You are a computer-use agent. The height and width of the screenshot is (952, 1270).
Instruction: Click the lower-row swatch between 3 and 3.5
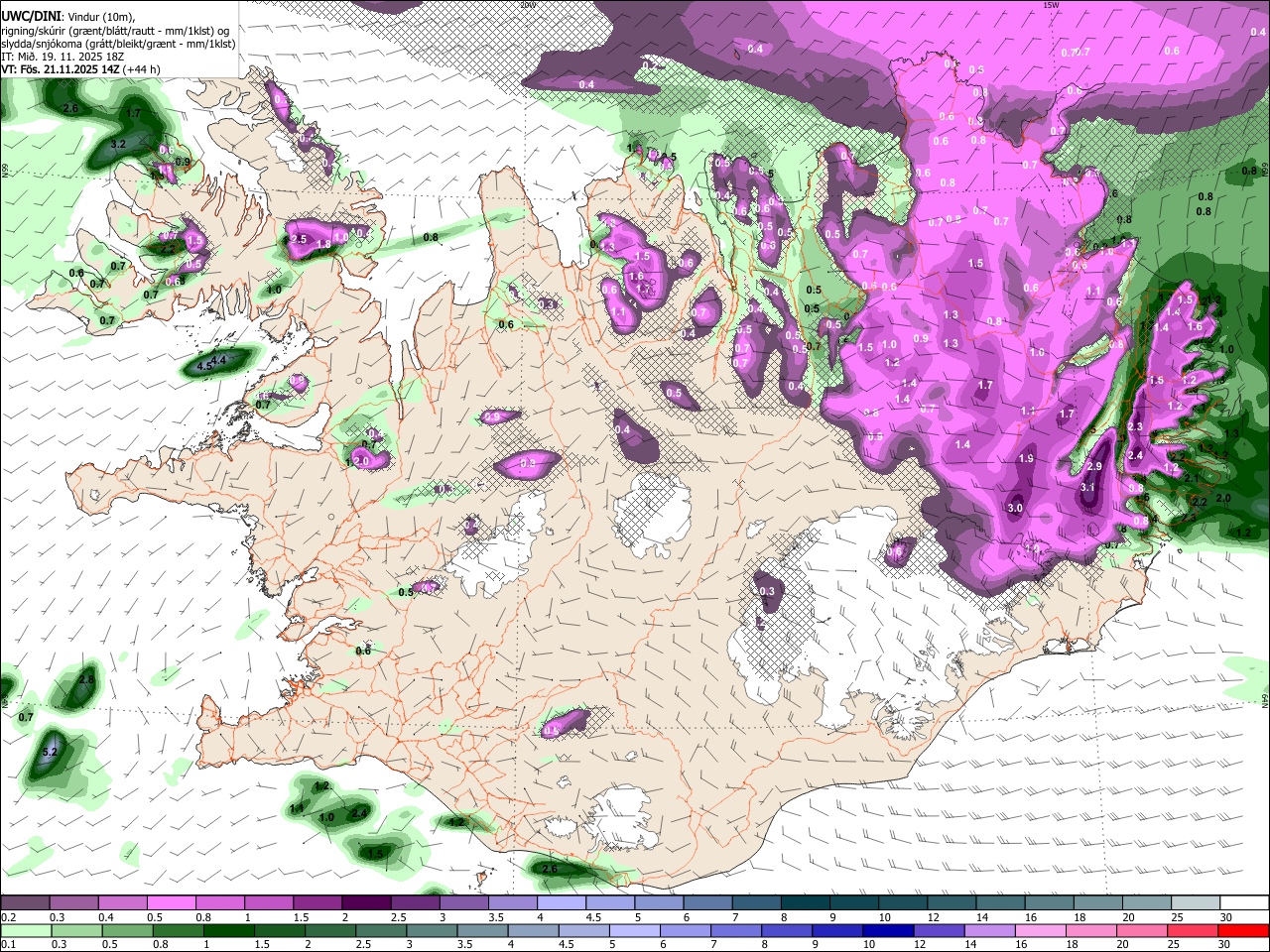tap(432, 930)
